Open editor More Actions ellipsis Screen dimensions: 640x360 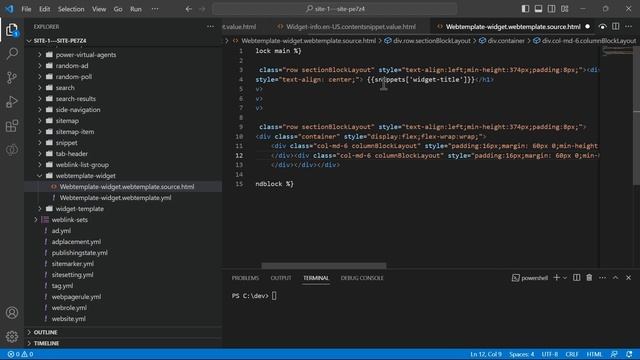629,27
